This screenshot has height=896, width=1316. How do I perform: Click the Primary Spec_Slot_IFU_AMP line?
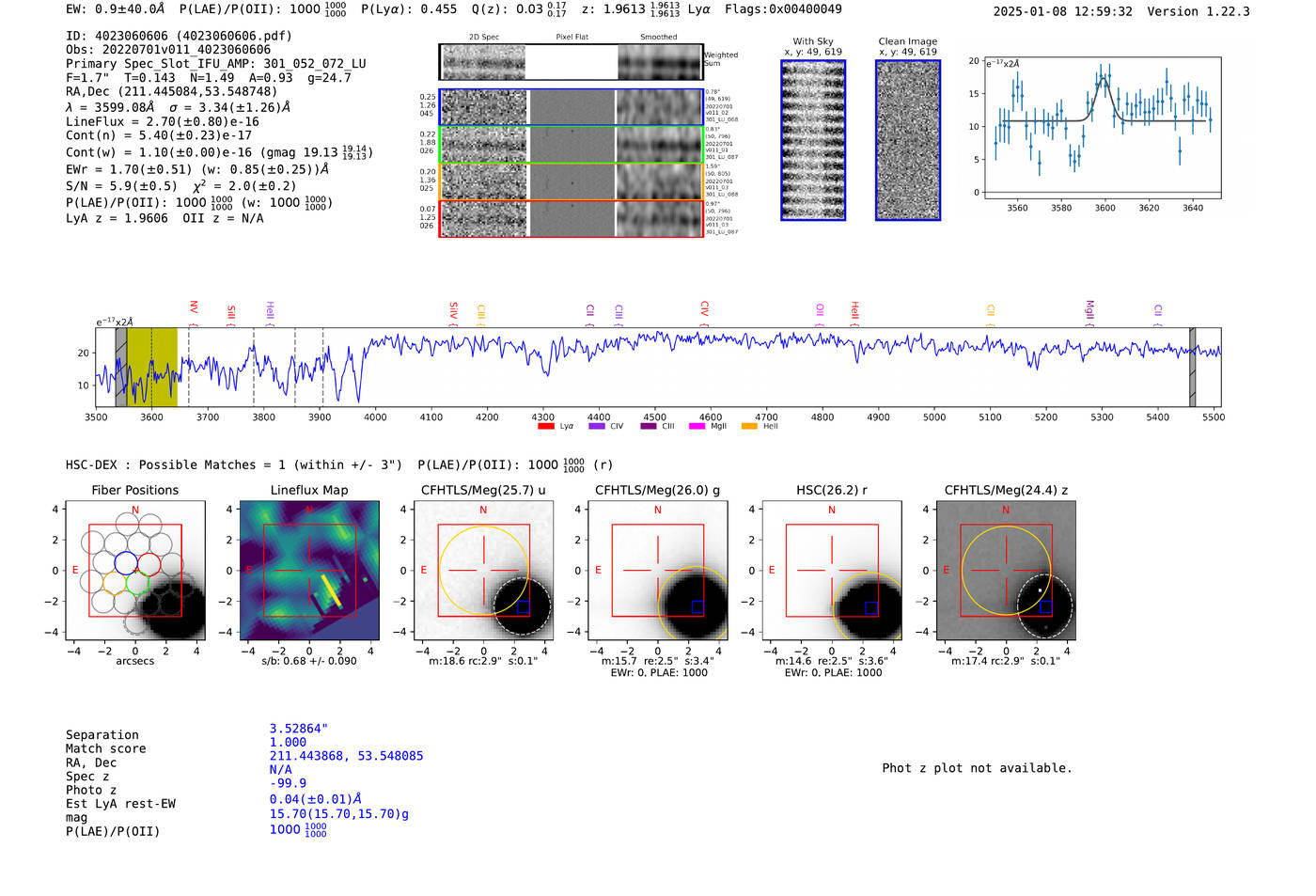coord(216,64)
